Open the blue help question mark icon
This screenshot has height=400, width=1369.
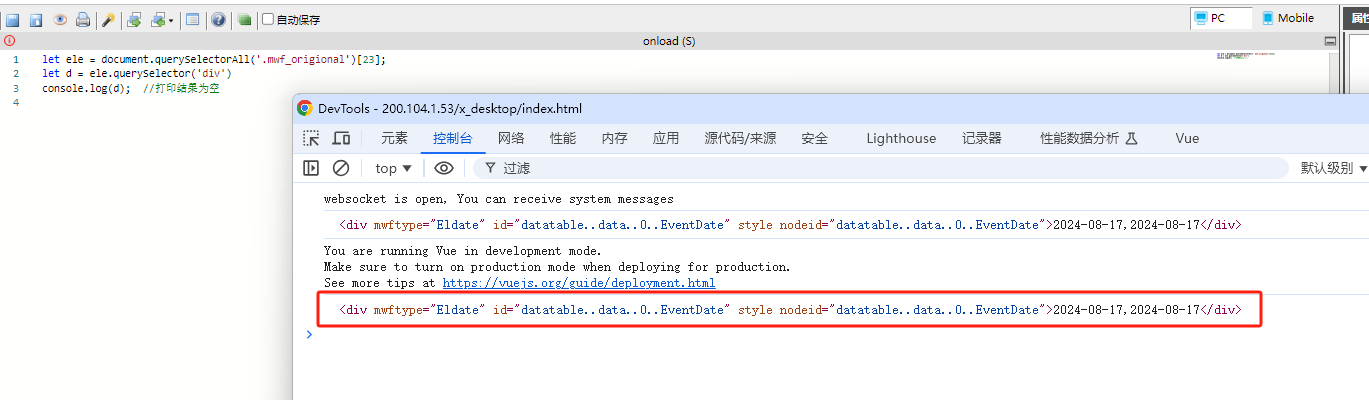[218, 20]
